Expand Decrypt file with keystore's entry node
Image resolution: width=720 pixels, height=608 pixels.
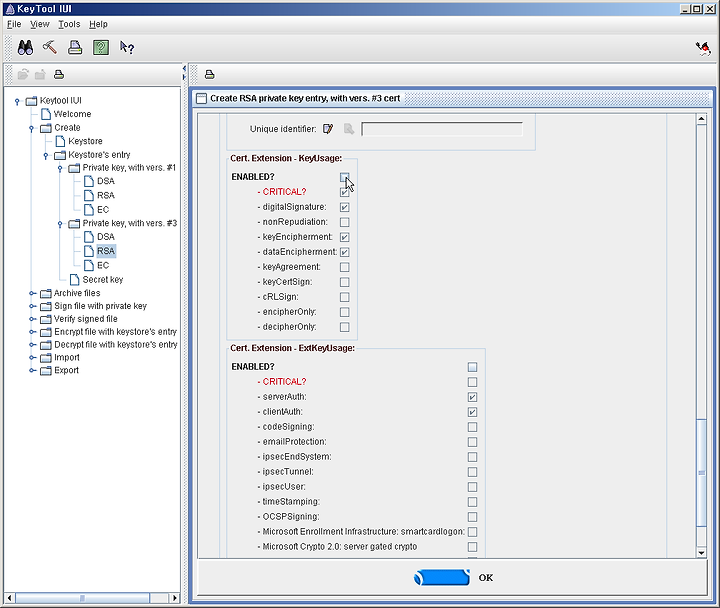point(32,344)
